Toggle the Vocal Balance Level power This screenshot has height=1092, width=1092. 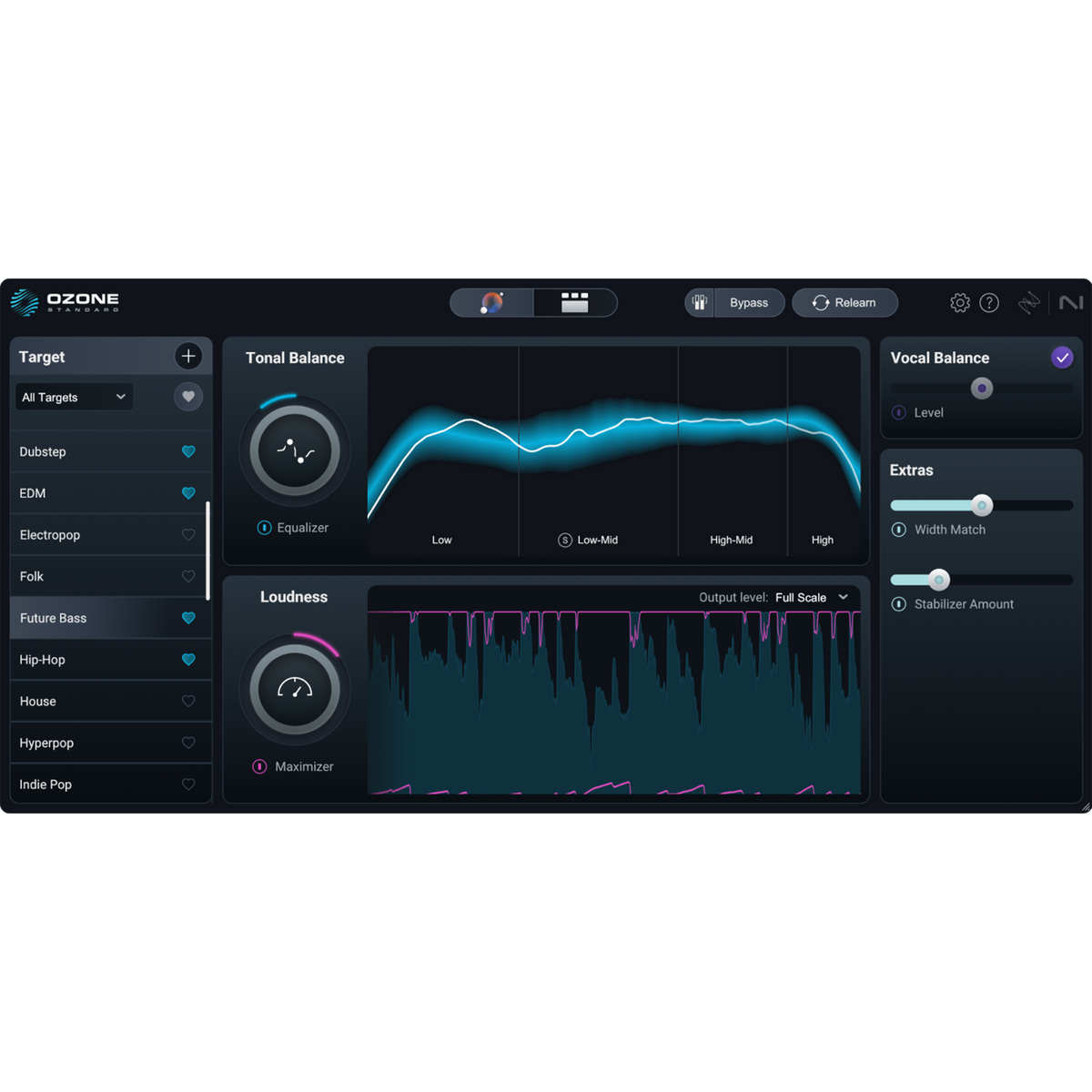899,413
